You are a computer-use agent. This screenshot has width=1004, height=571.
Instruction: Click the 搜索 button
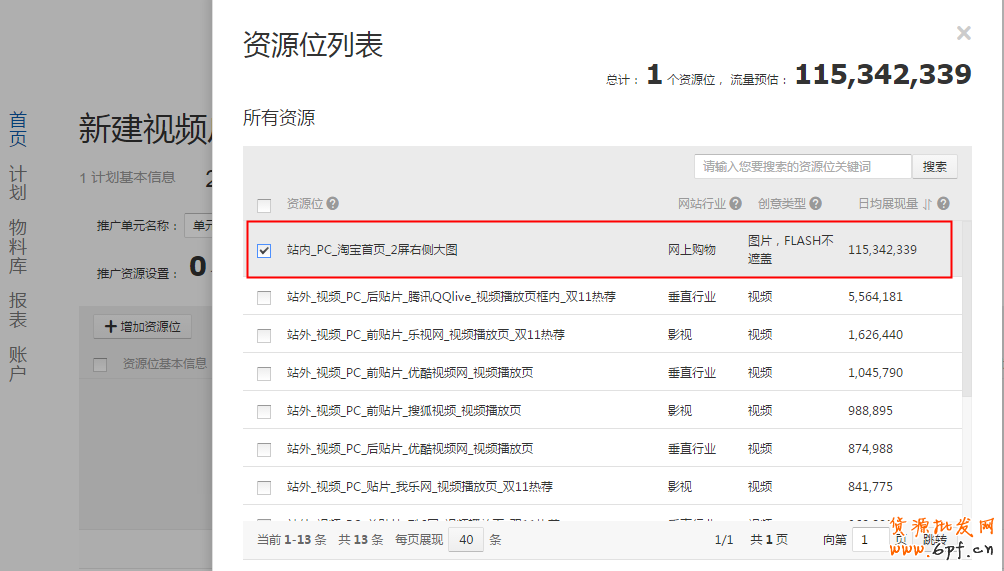[935, 166]
